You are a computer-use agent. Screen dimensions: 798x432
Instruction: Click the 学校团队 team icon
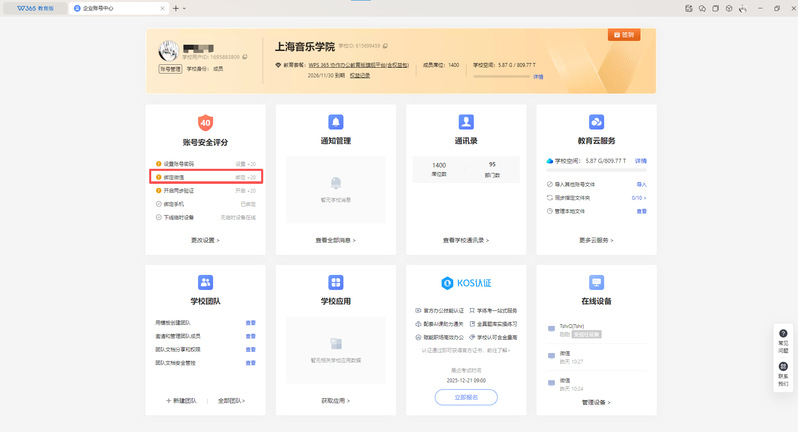[205, 282]
